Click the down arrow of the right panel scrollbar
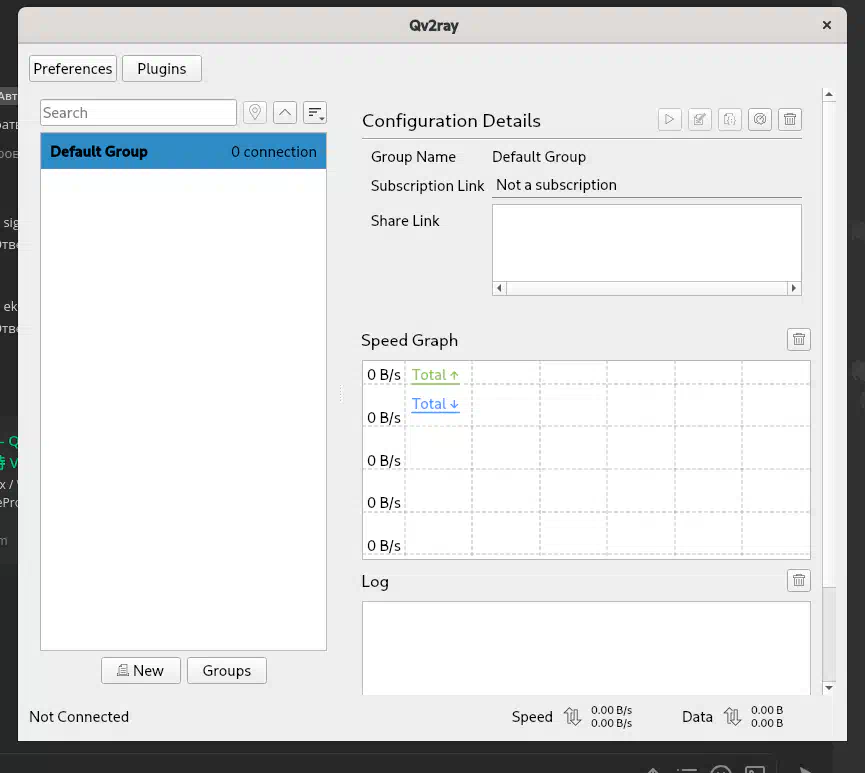865x773 pixels. (829, 687)
